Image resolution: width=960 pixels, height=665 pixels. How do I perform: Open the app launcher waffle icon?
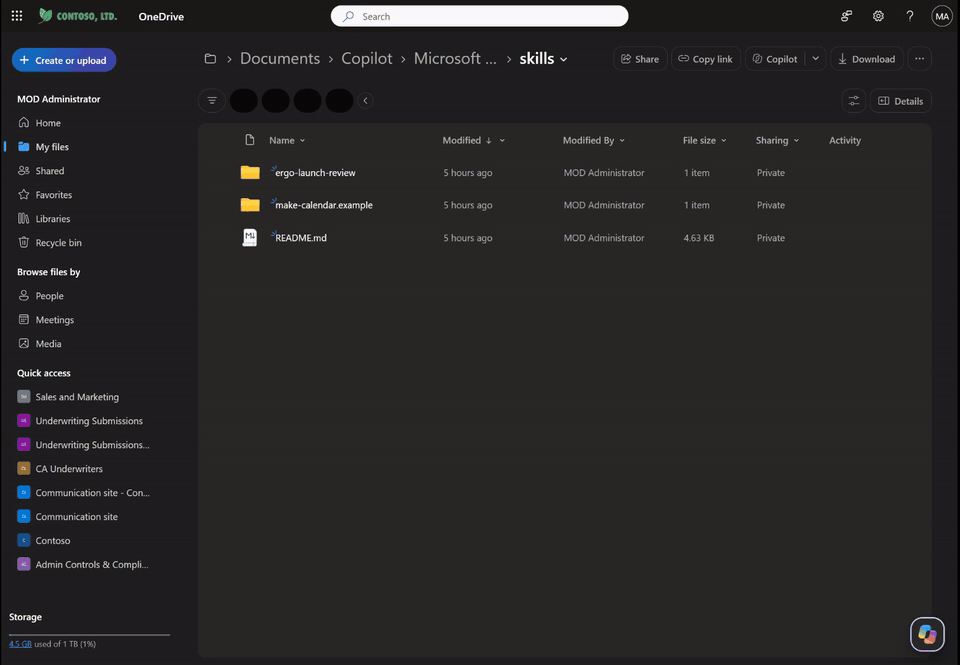click(17, 16)
